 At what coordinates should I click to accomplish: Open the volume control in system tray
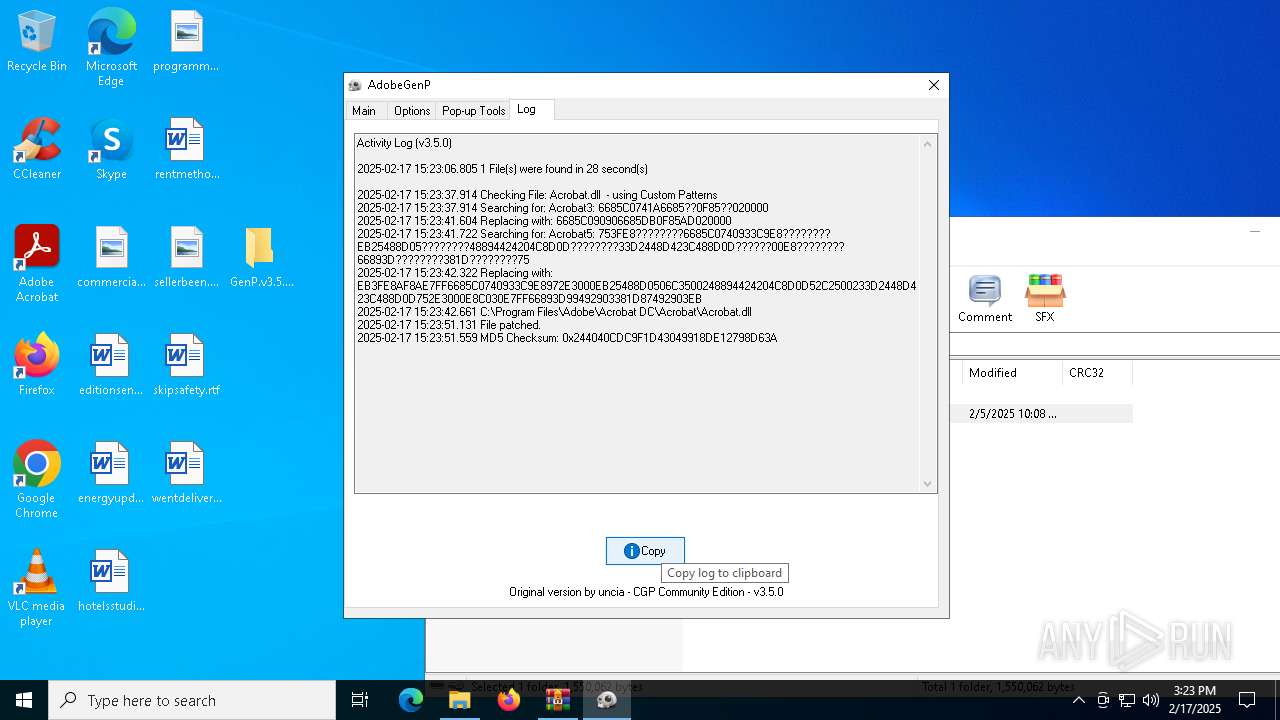[1151, 700]
